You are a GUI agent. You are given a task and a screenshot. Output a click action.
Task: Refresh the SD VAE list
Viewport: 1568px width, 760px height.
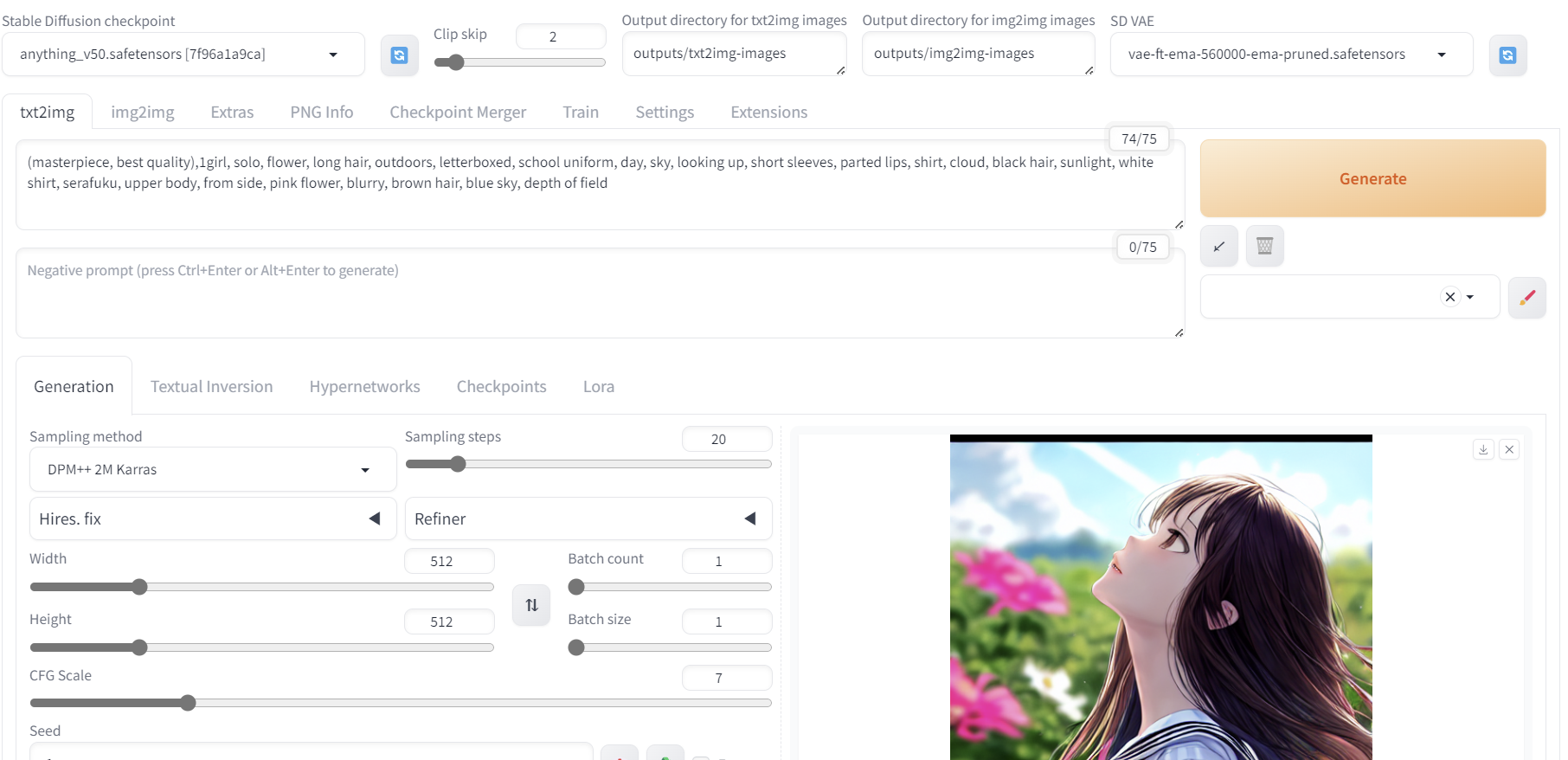[1507, 55]
